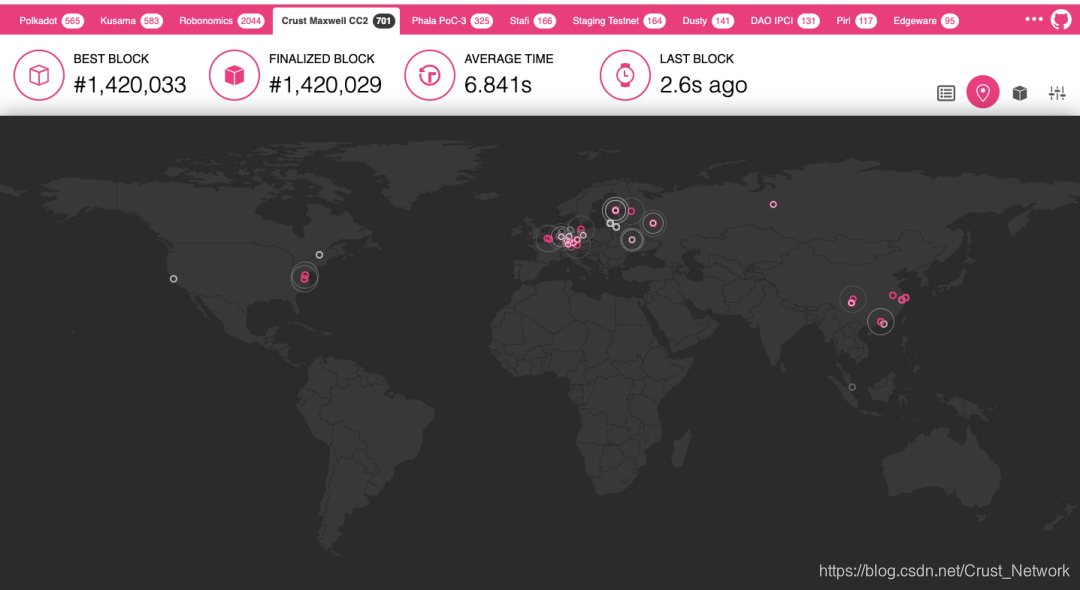Open the Phala PoC-3 tab

coord(452,21)
